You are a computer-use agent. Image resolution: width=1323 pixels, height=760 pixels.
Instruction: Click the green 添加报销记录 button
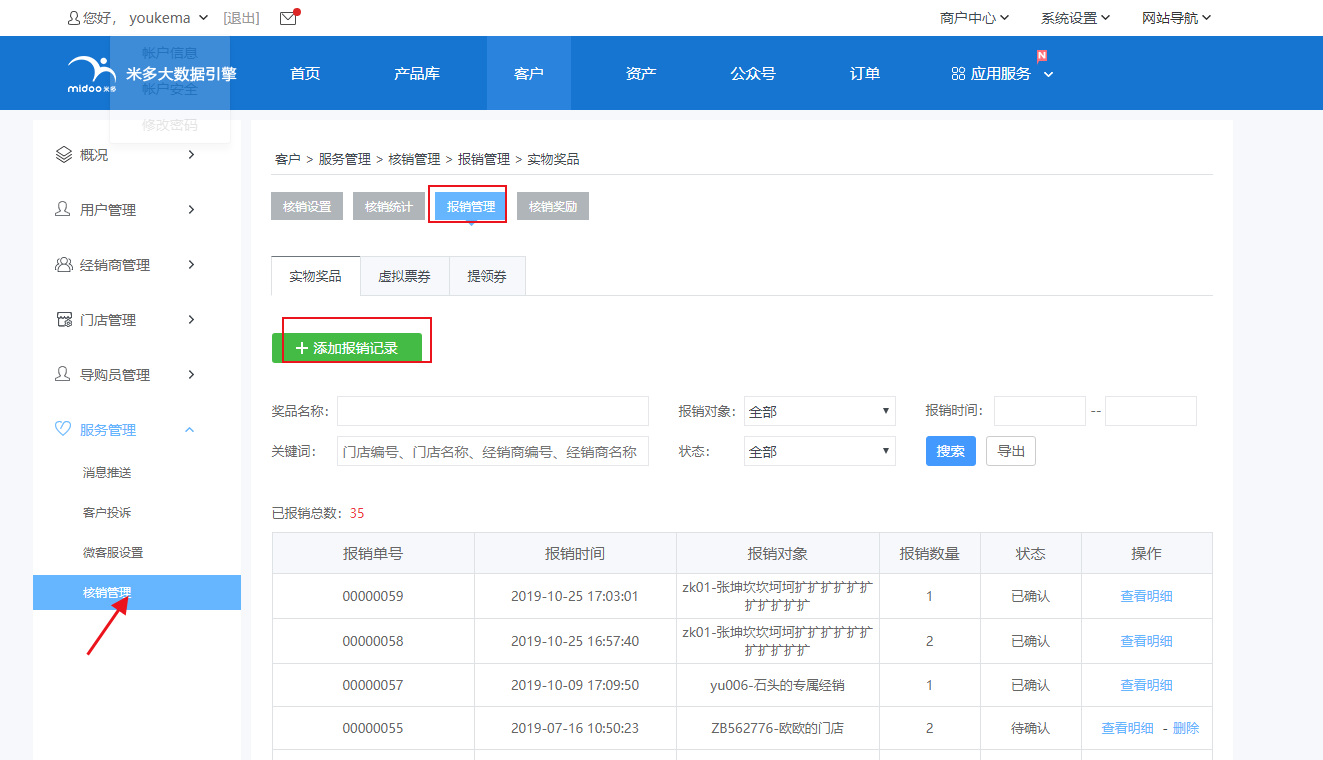(x=347, y=348)
